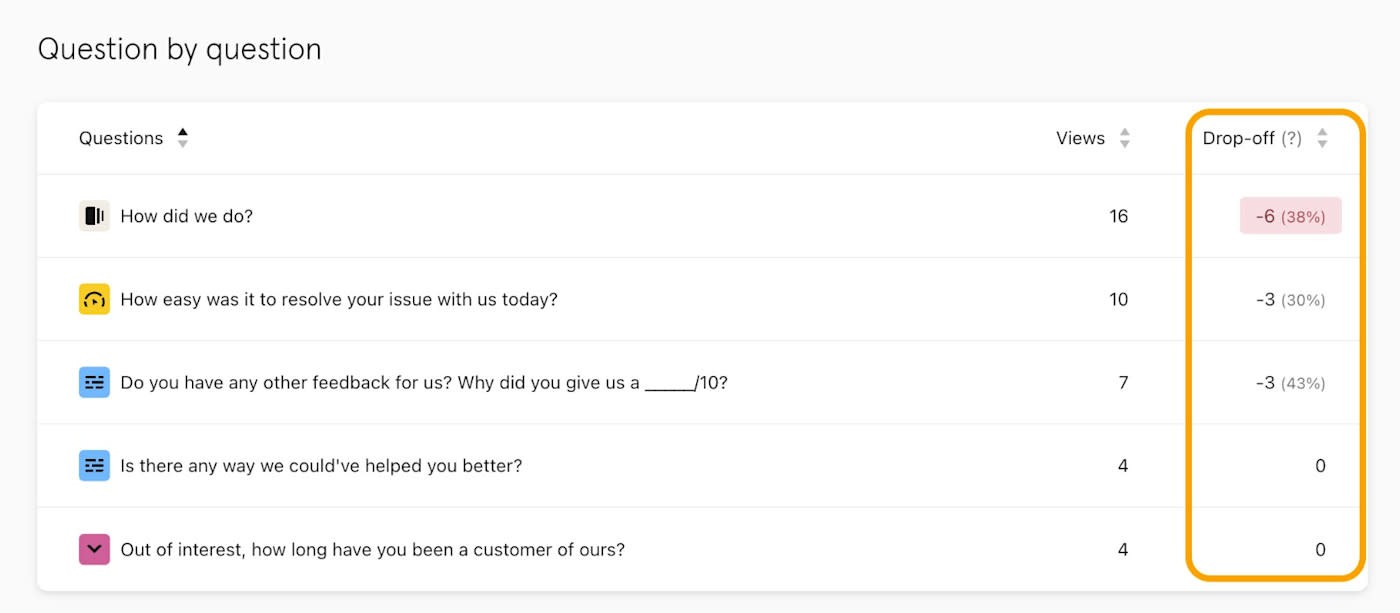
Task: Click the red -6 (38%) drop-off badge
Action: point(1290,216)
